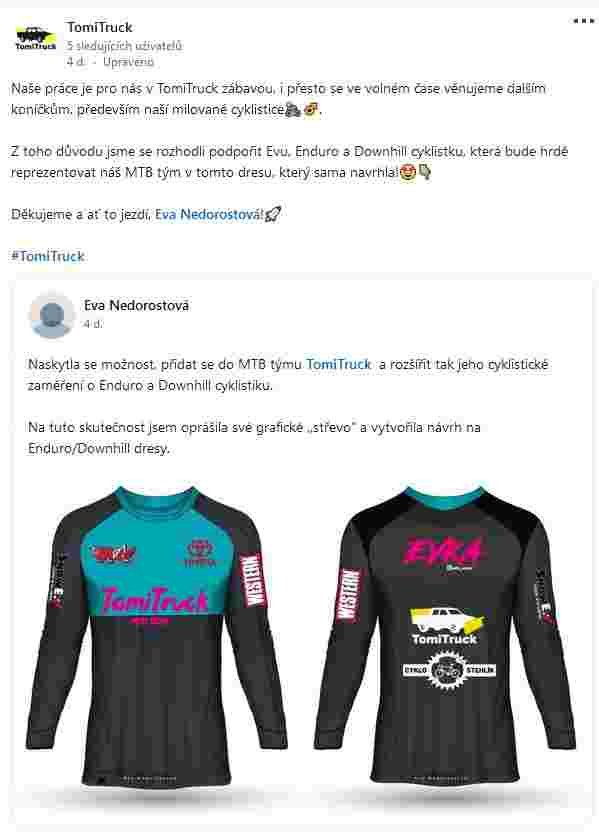Click the Upraveno edited label
Screen dimensions: 599x833
(129, 62)
